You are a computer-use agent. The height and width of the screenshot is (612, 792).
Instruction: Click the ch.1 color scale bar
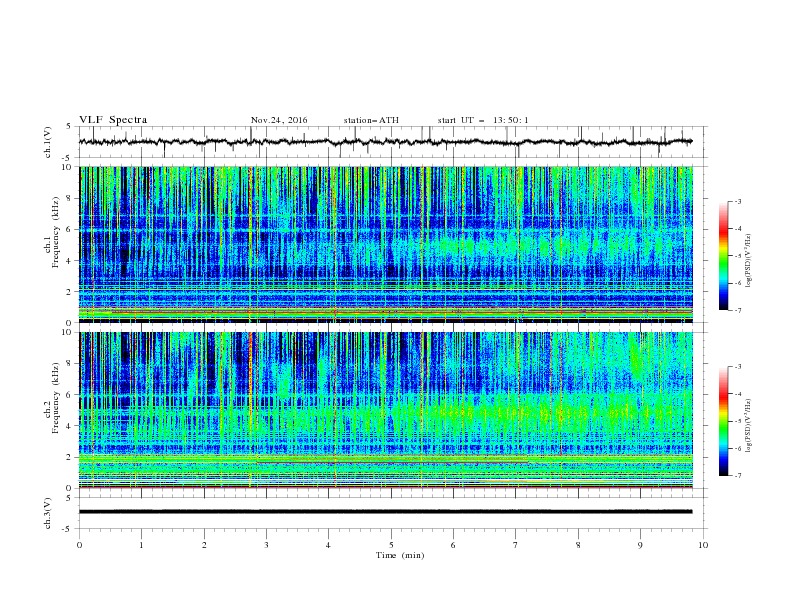[723, 255]
